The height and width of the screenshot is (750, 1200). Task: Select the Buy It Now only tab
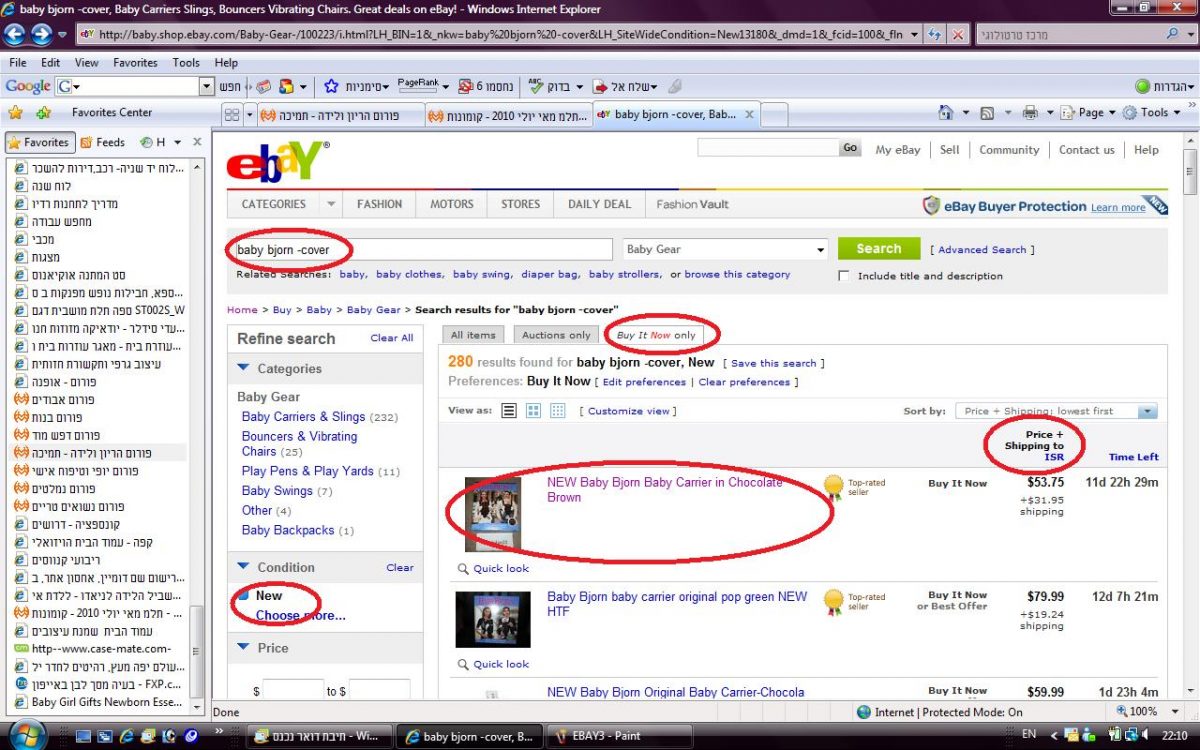click(656, 335)
